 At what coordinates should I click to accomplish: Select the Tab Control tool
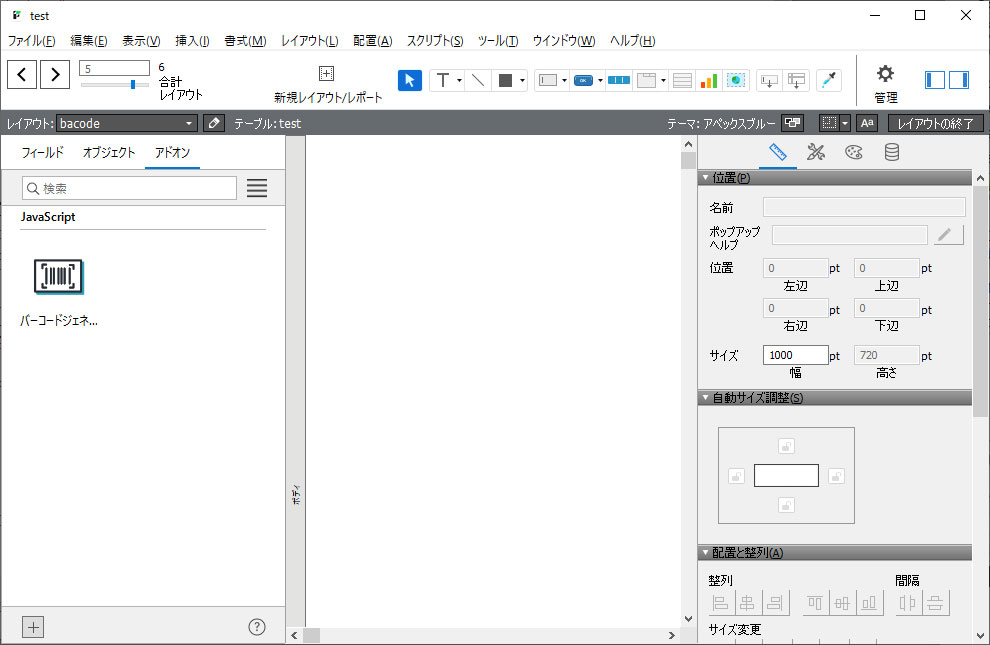click(647, 80)
